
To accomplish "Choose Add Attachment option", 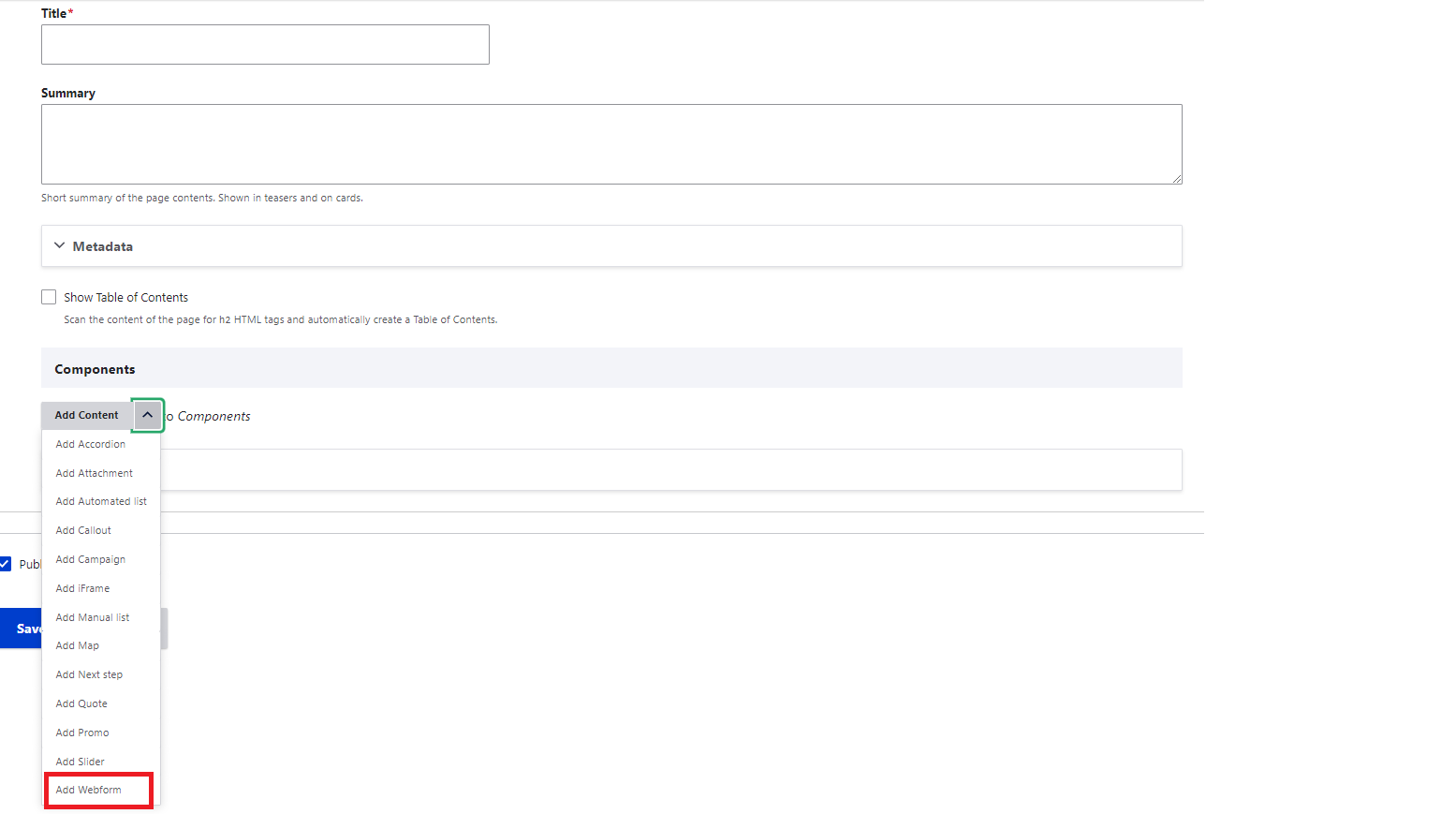I will pyautogui.click(x=94, y=473).
